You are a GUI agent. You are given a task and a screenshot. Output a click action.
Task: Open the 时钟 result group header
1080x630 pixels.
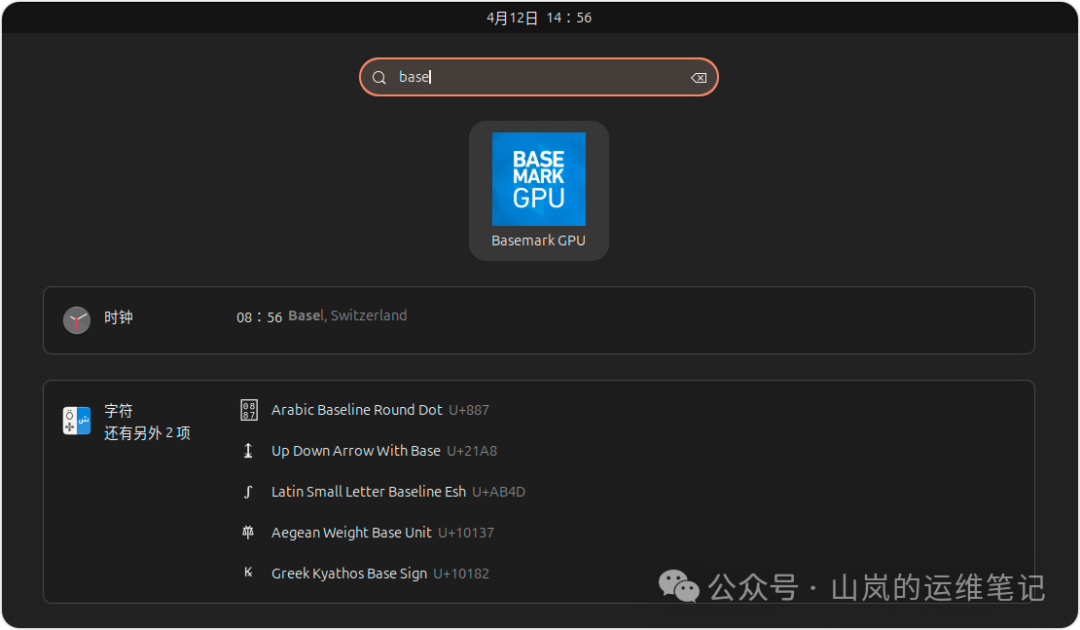tap(119, 317)
